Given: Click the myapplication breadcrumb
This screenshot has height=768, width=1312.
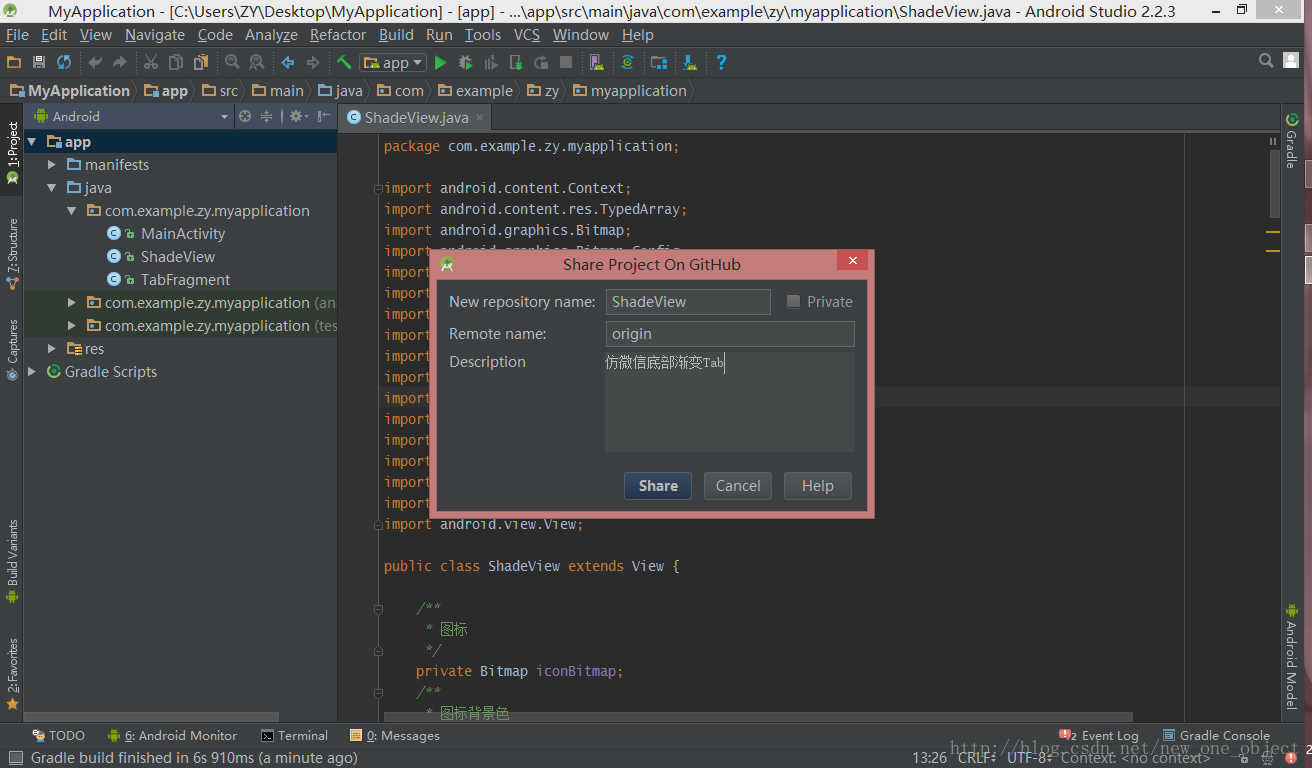Looking at the screenshot, I should click(x=630, y=90).
